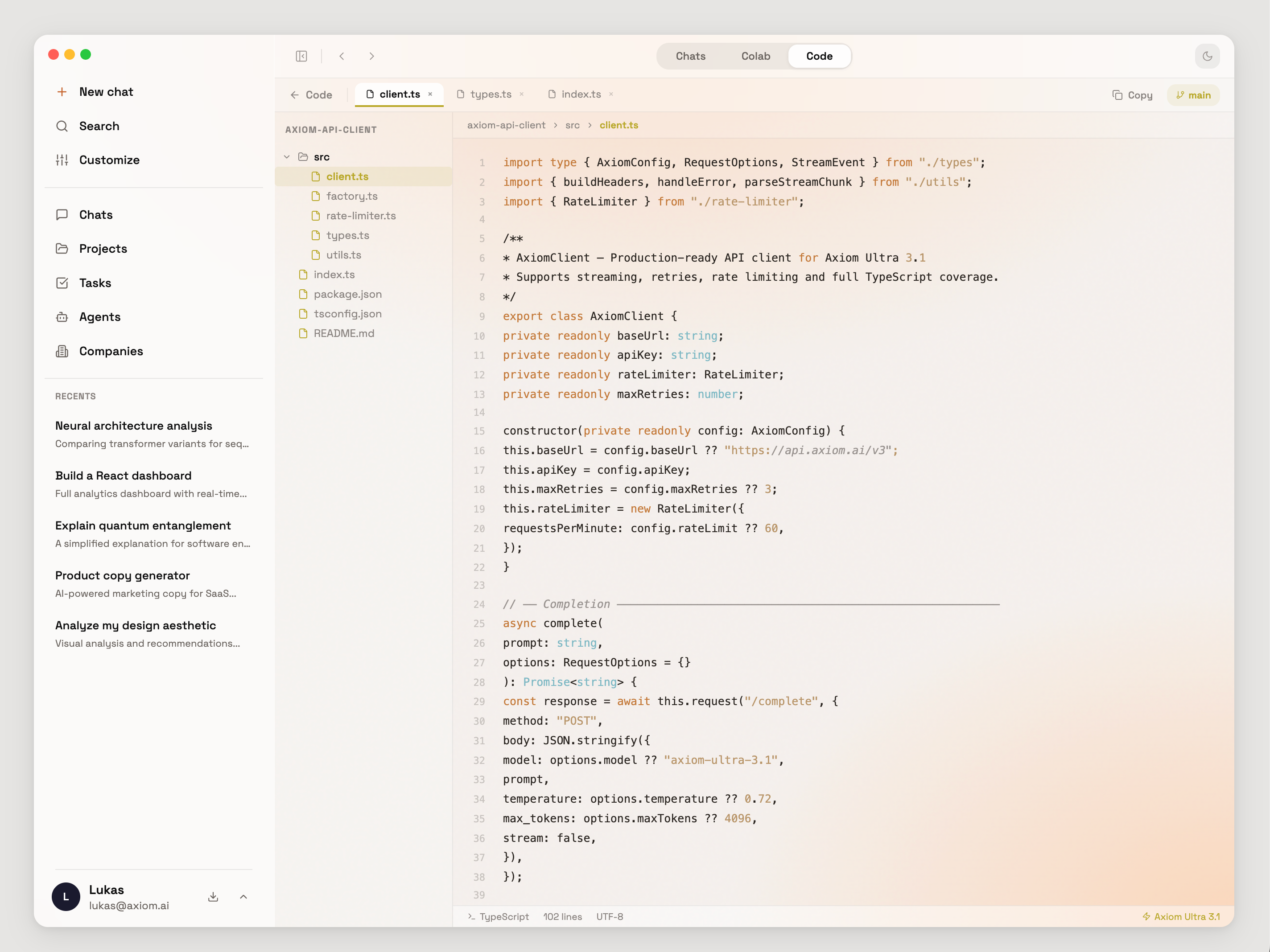Close the index.ts tab
1270x952 pixels.
click(x=610, y=94)
